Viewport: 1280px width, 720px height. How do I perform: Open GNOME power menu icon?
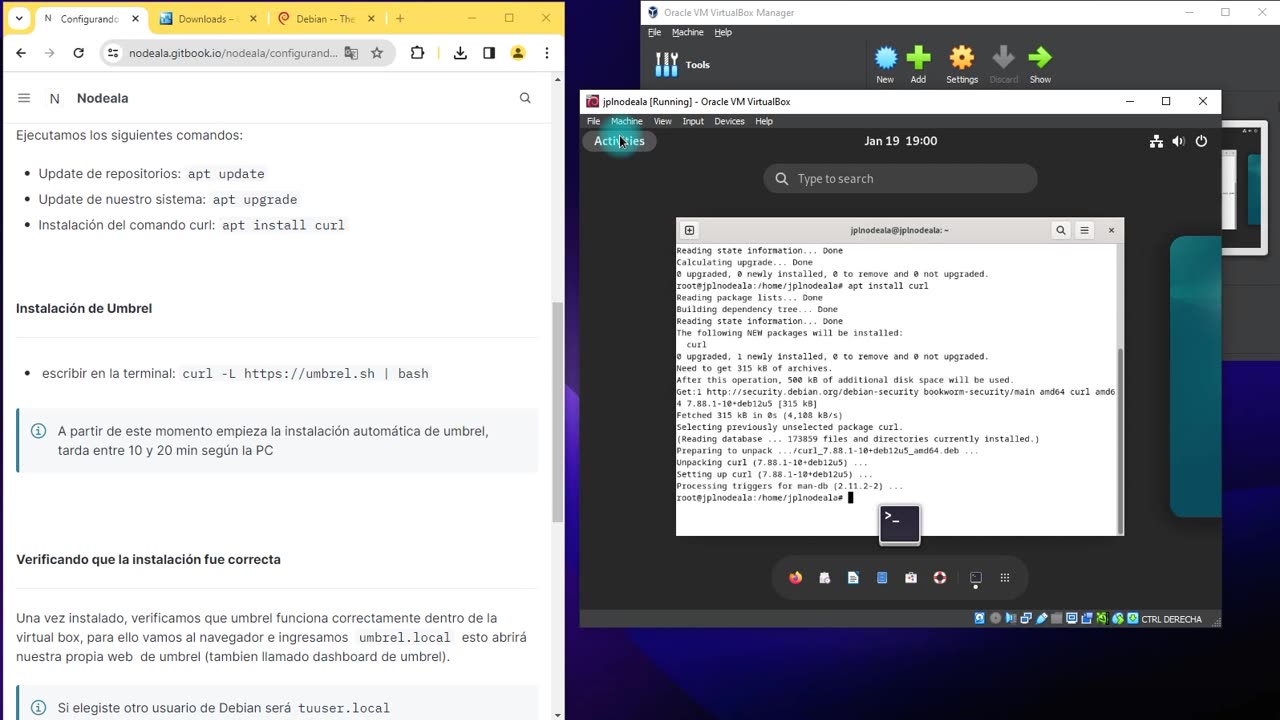point(1201,141)
